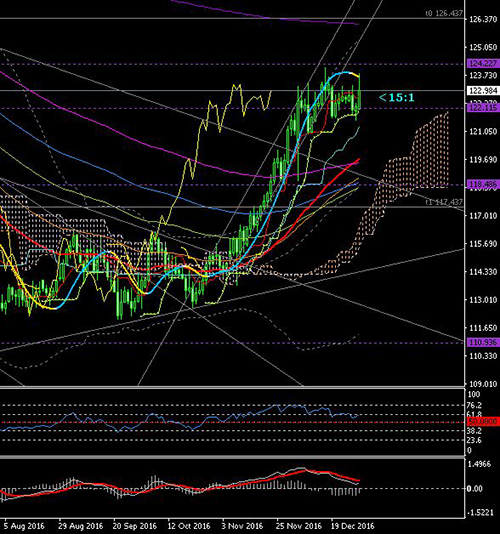Click the 117.010 price axis label
Screen dimensions: 500x534
point(483,216)
